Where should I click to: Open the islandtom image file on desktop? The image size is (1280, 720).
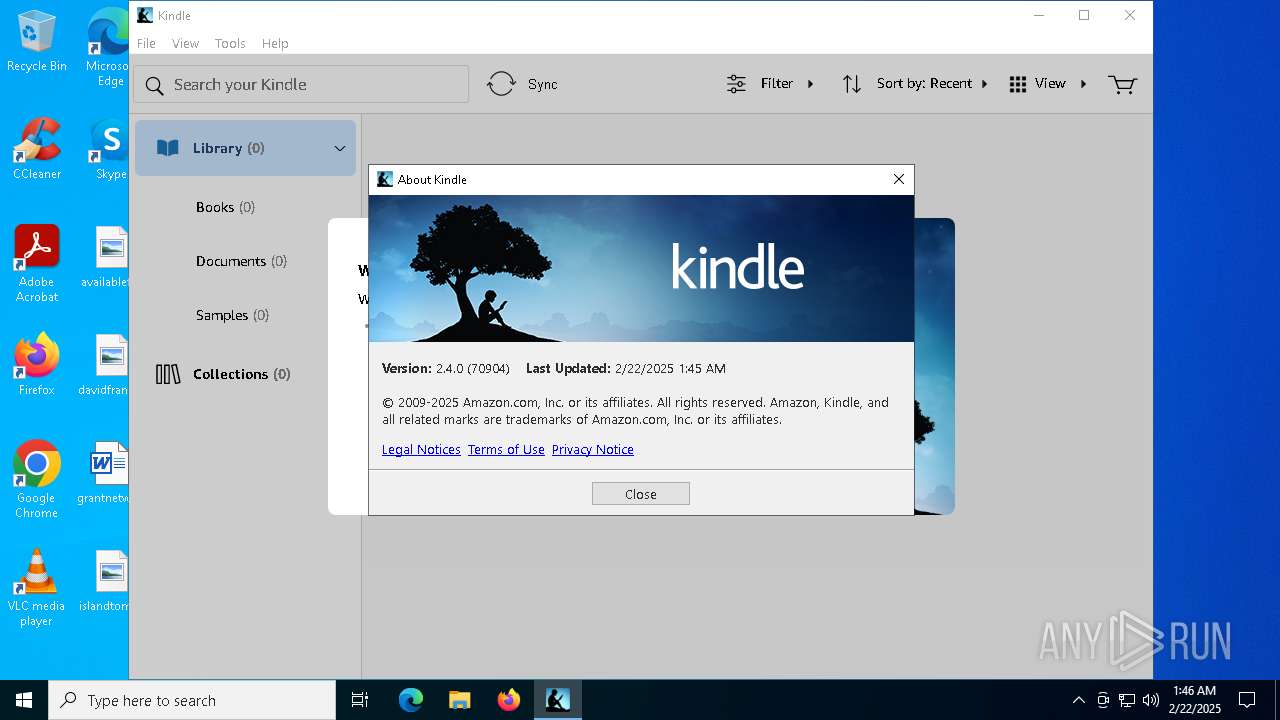(x=105, y=581)
